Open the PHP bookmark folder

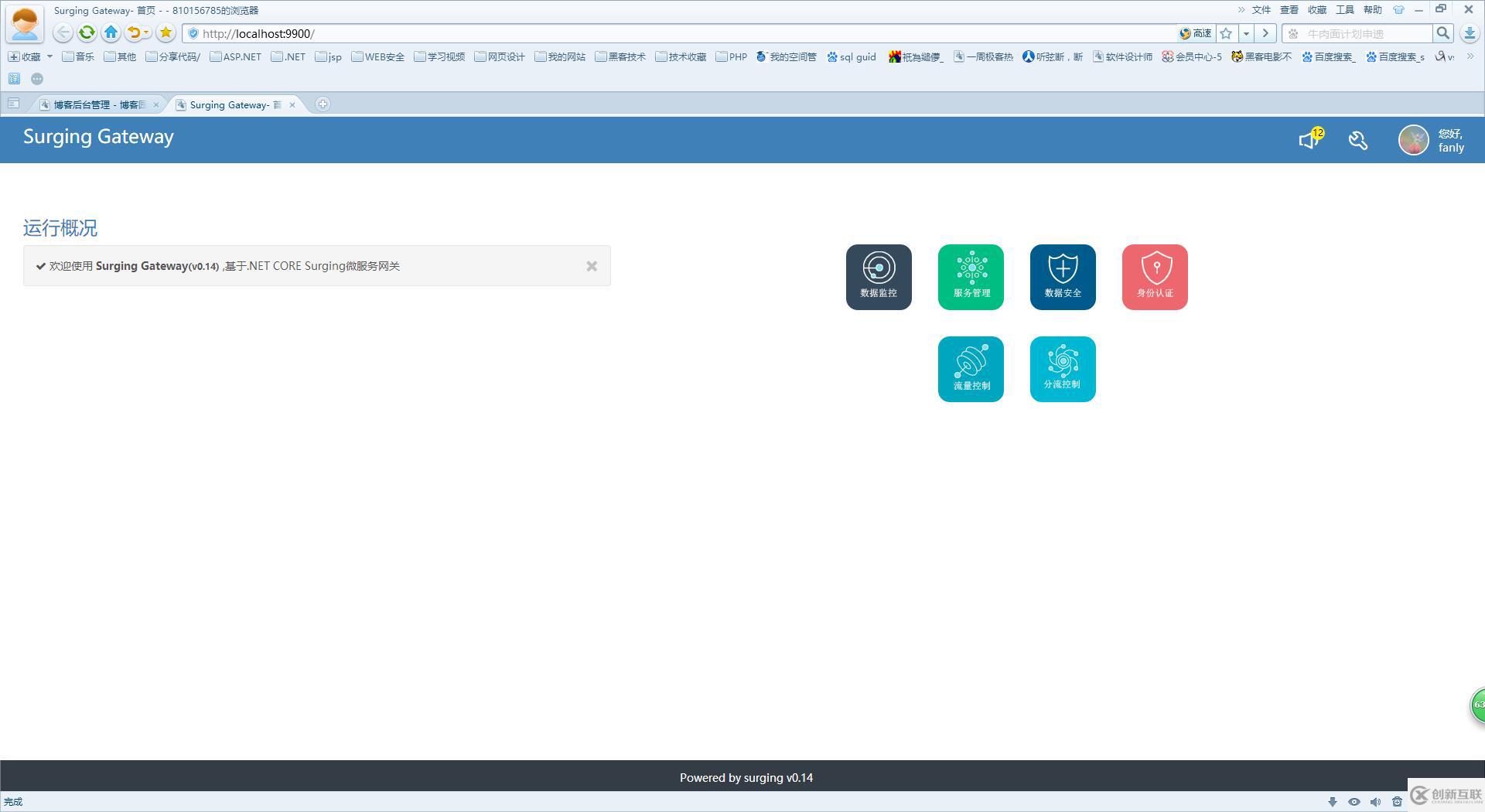pyautogui.click(x=732, y=56)
